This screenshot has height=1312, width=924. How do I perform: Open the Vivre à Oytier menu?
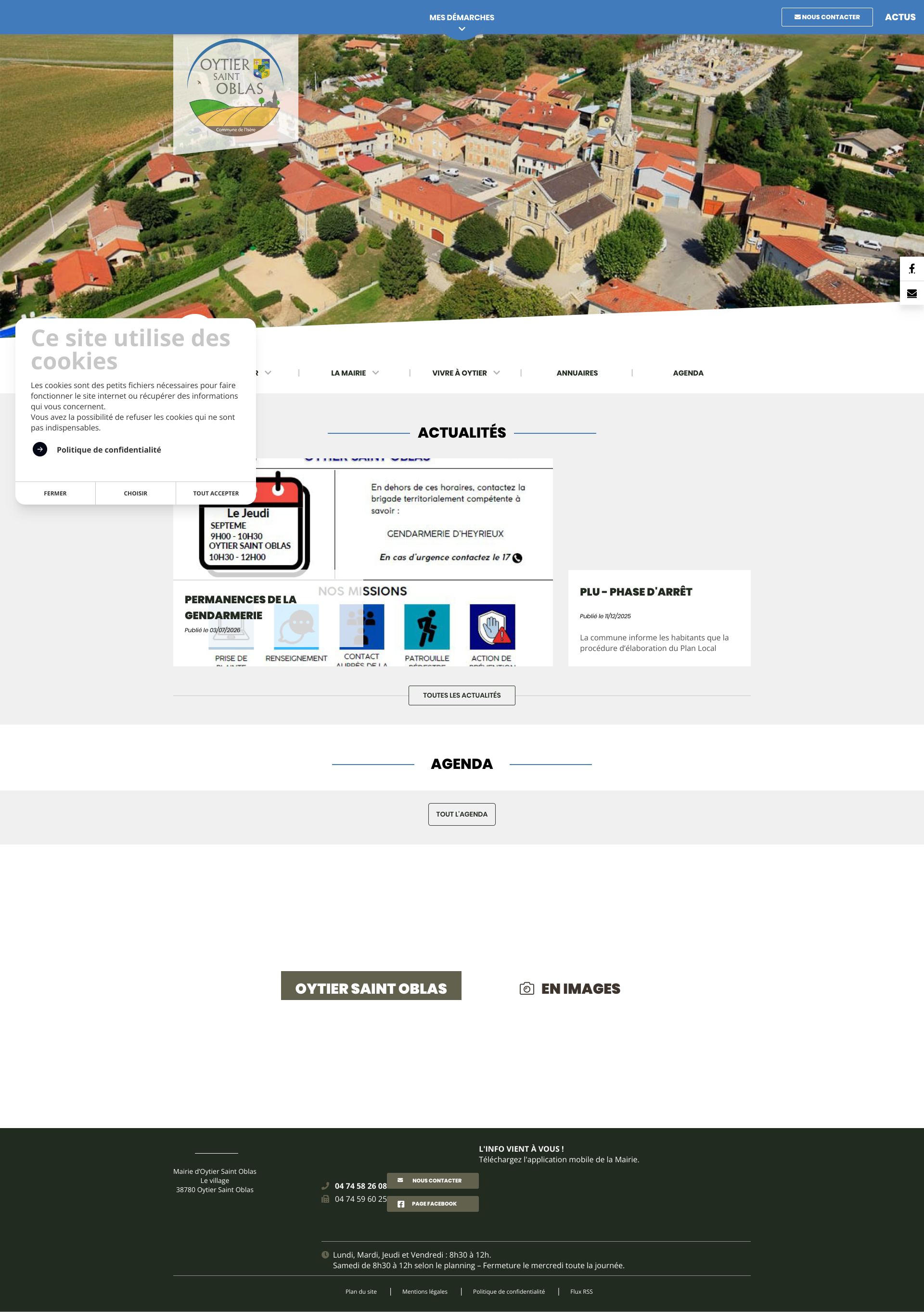pyautogui.click(x=460, y=373)
